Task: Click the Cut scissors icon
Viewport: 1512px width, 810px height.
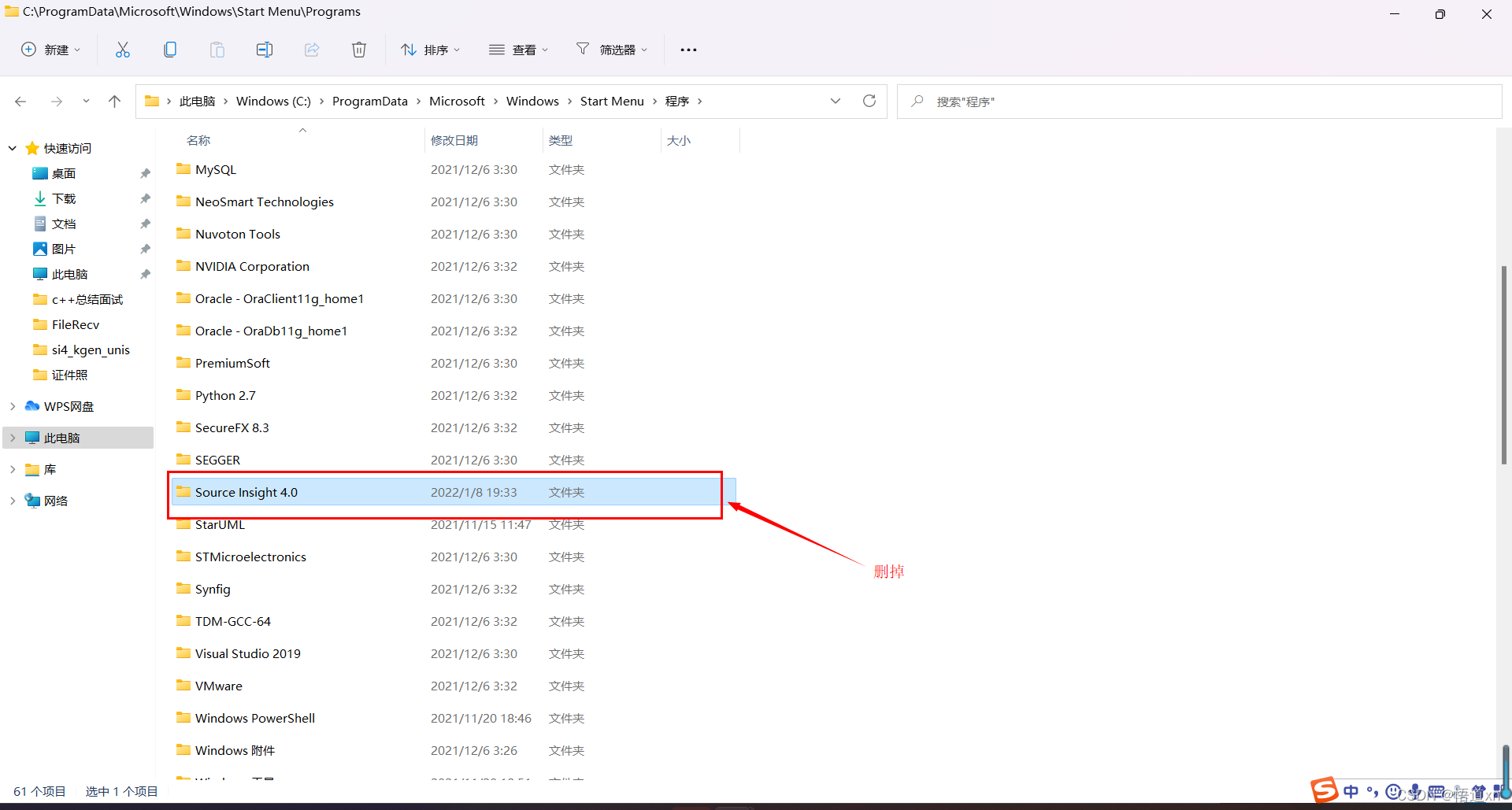Action: pos(123,49)
